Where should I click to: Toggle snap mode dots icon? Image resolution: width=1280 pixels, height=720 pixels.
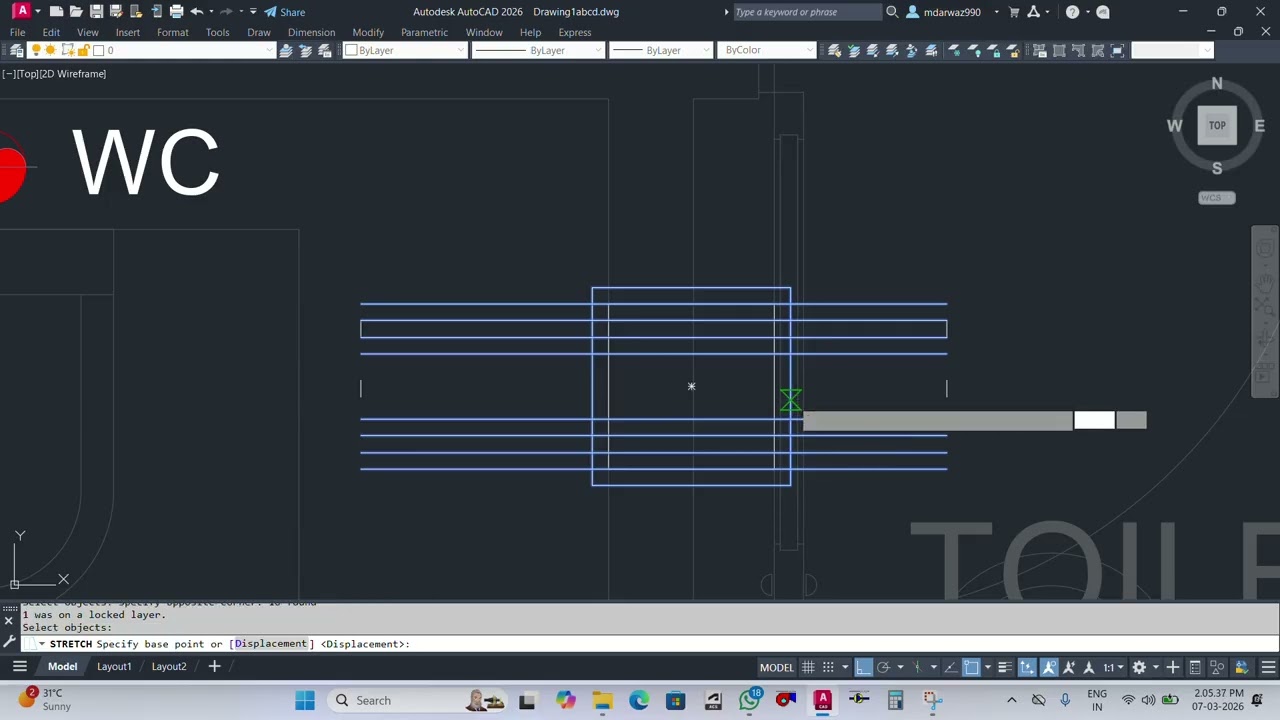[x=828, y=667]
